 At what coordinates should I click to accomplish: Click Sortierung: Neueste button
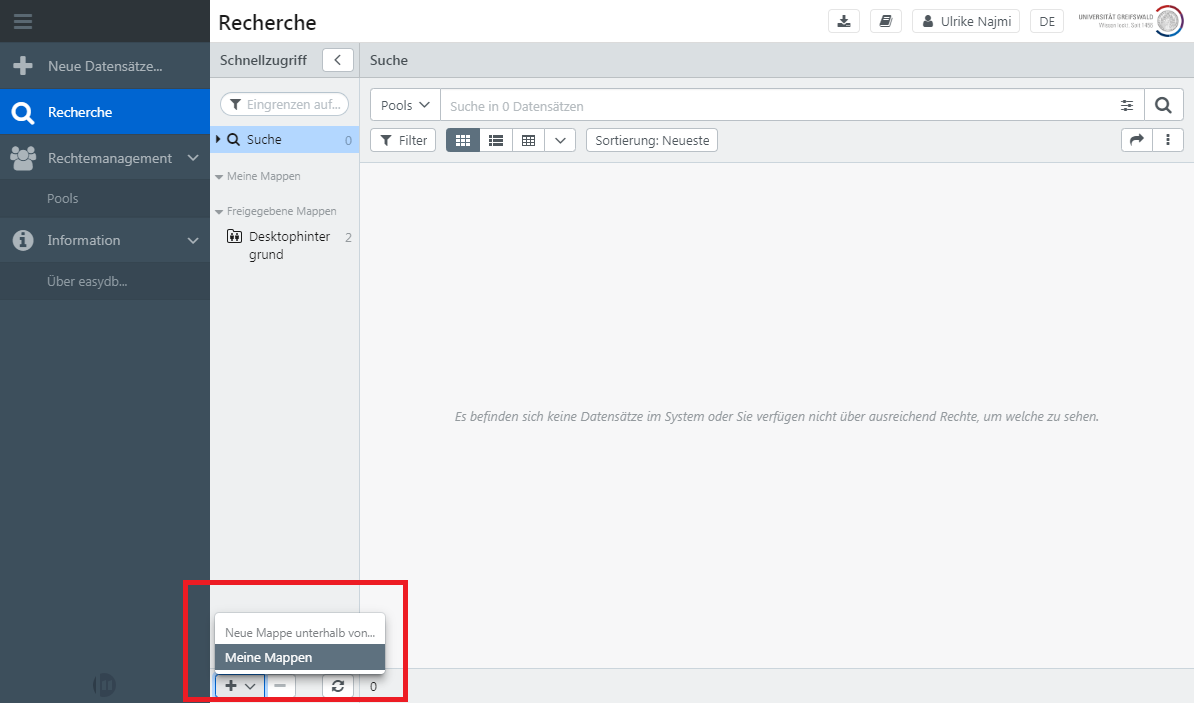(x=651, y=140)
